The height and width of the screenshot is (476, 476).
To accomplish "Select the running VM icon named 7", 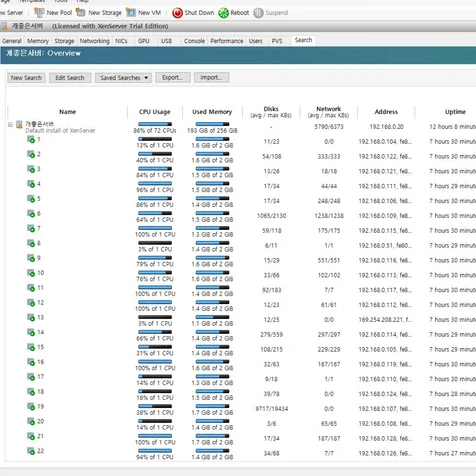I will [x=31, y=229].
